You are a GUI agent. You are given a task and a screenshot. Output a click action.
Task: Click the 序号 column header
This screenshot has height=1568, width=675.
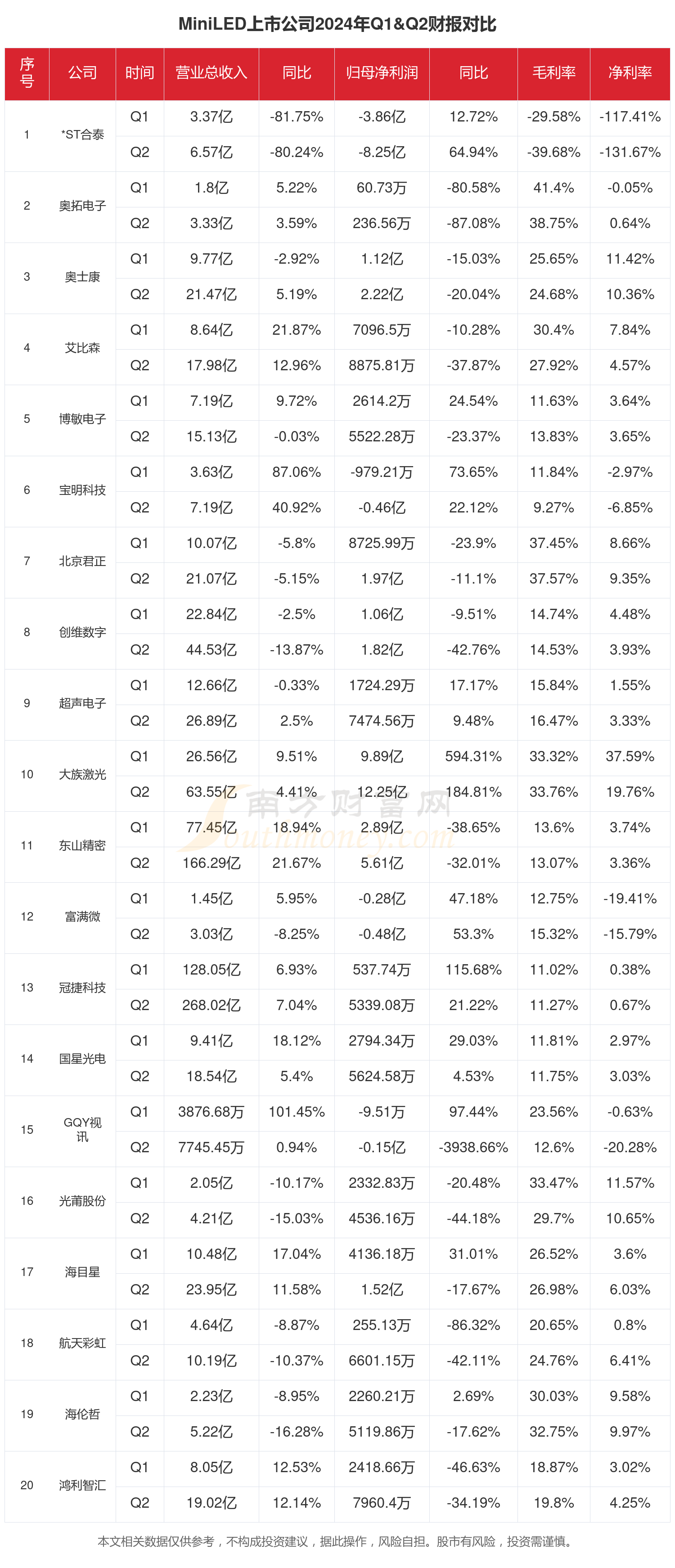(27, 73)
